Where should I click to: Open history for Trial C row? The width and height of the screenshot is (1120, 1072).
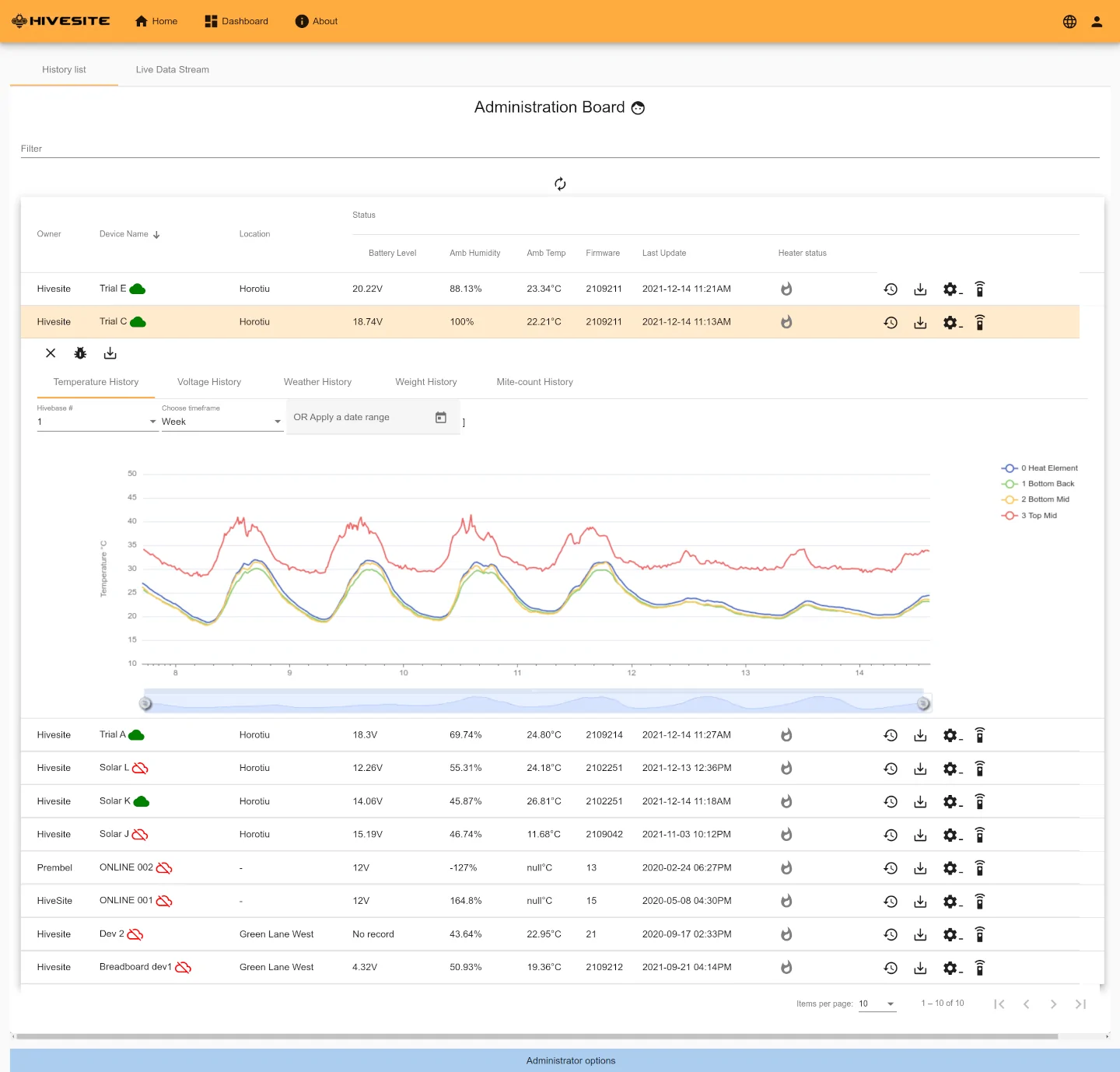pyautogui.click(x=891, y=322)
